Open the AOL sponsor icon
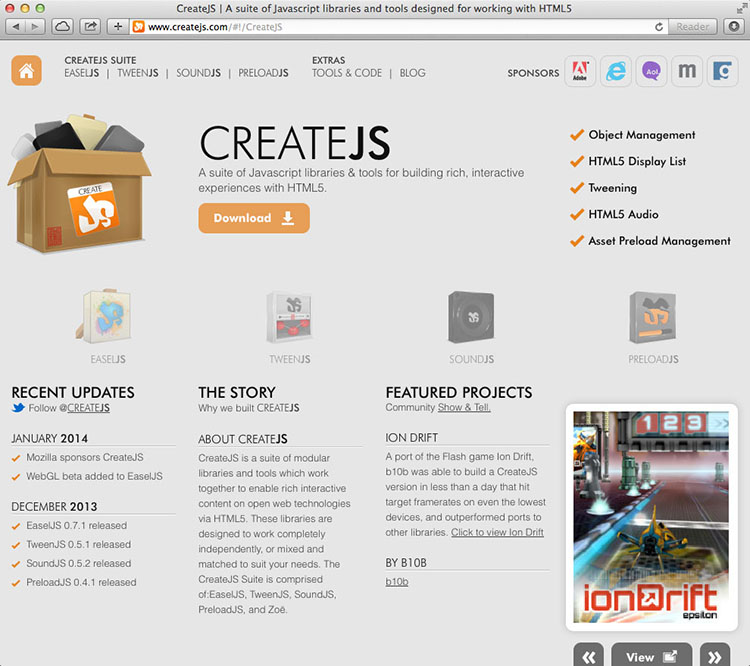750x666 pixels. pos(651,71)
